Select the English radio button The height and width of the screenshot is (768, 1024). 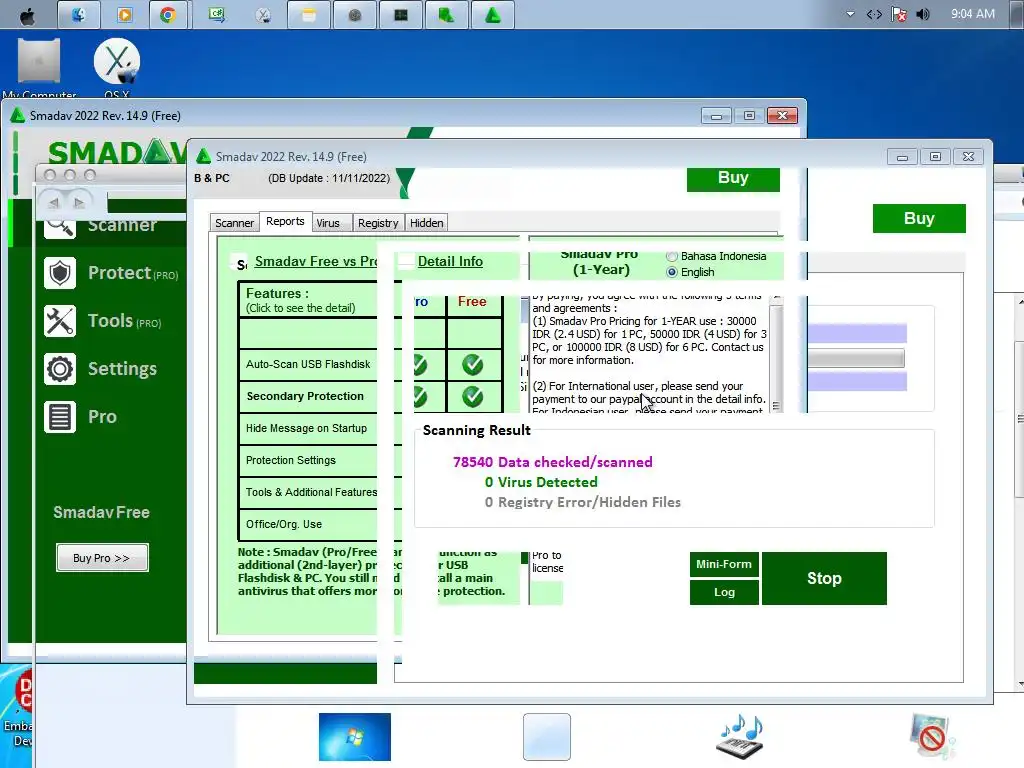[671, 272]
